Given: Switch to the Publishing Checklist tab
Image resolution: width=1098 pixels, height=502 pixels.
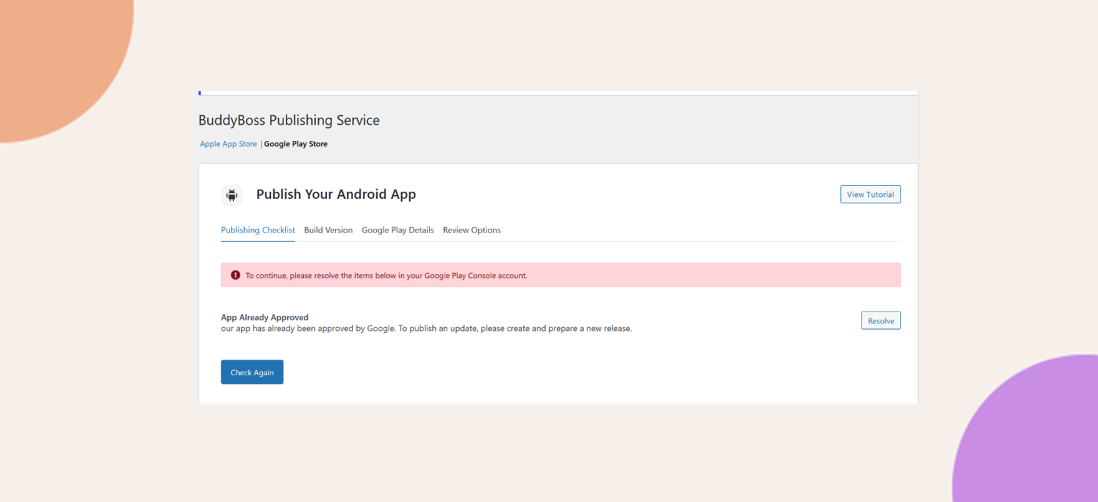Looking at the screenshot, I should pos(258,230).
